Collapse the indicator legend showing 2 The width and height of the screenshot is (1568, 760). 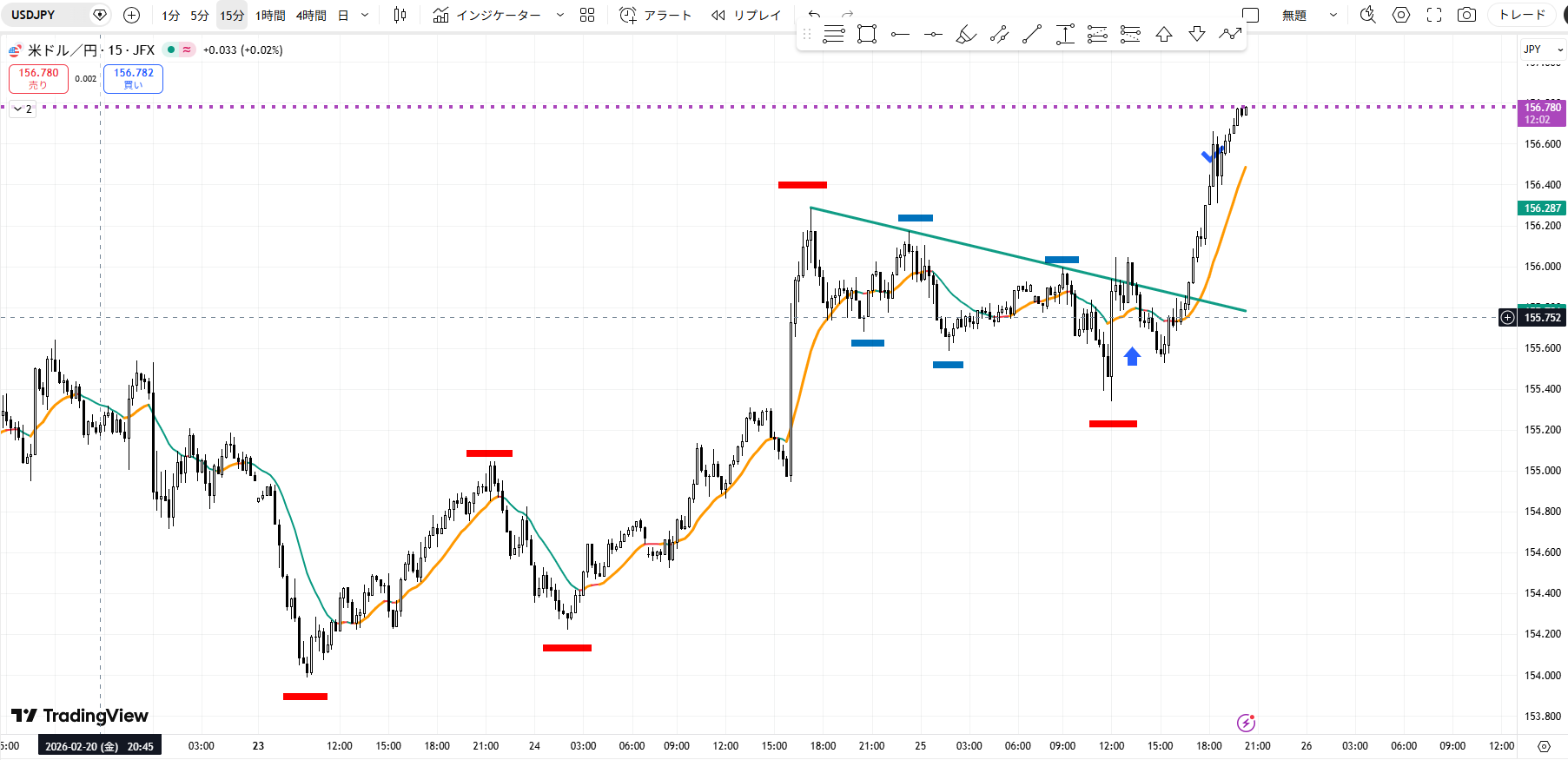pyautogui.click(x=23, y=109)
